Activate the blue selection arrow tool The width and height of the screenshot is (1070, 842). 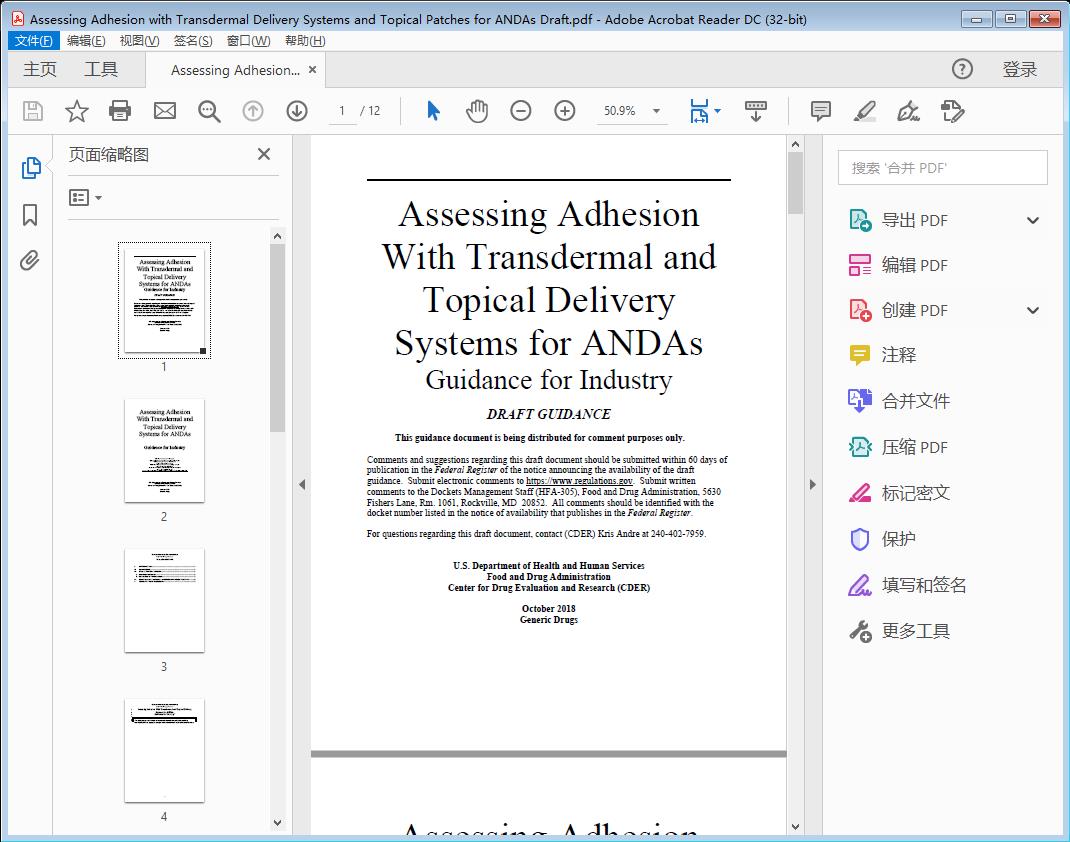click(x=433, y=111)
